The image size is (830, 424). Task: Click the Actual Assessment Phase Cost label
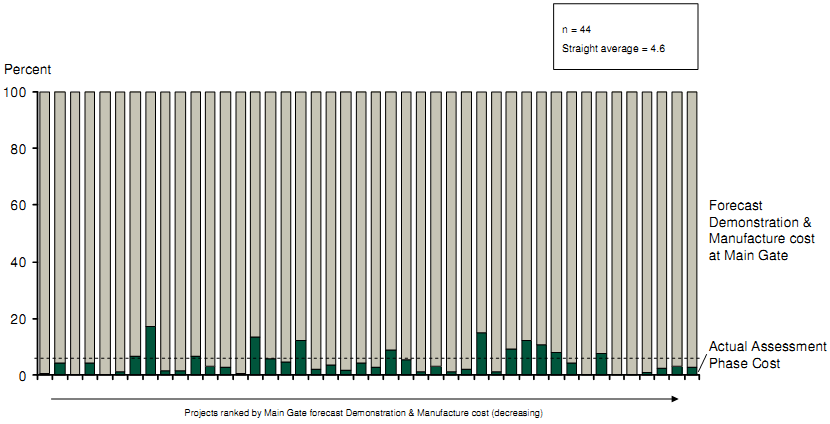(767, 355)
